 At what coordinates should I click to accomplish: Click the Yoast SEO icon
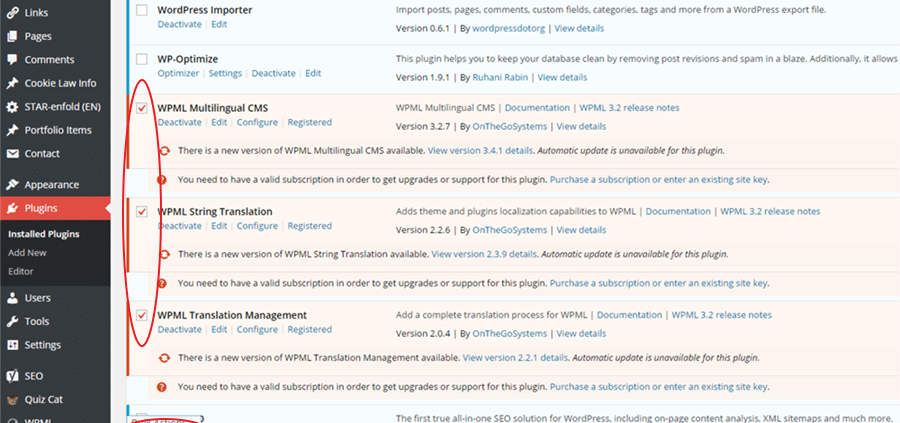tap(12, 376)
